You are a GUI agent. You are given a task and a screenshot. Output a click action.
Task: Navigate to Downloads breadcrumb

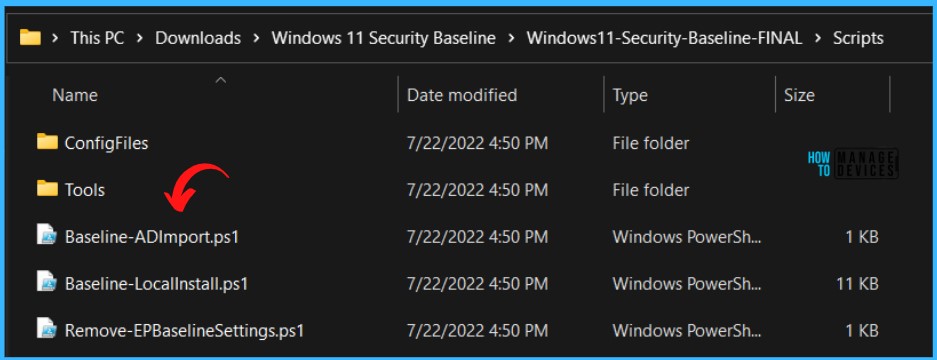click(198, 38)
